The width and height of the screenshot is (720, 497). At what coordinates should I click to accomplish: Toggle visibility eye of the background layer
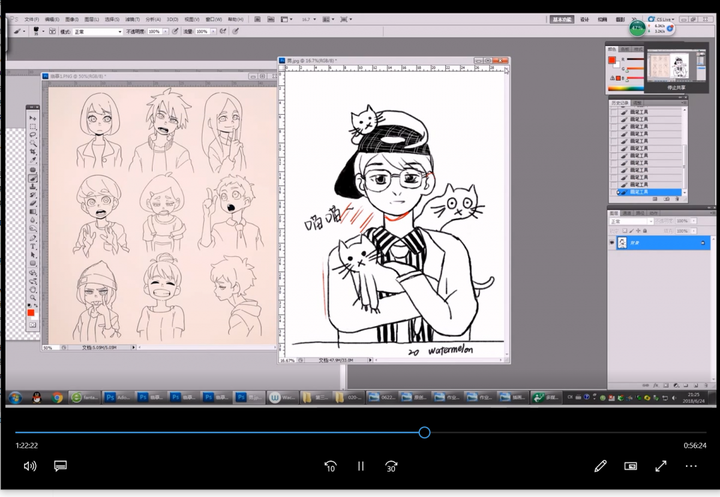coord(612,243)
